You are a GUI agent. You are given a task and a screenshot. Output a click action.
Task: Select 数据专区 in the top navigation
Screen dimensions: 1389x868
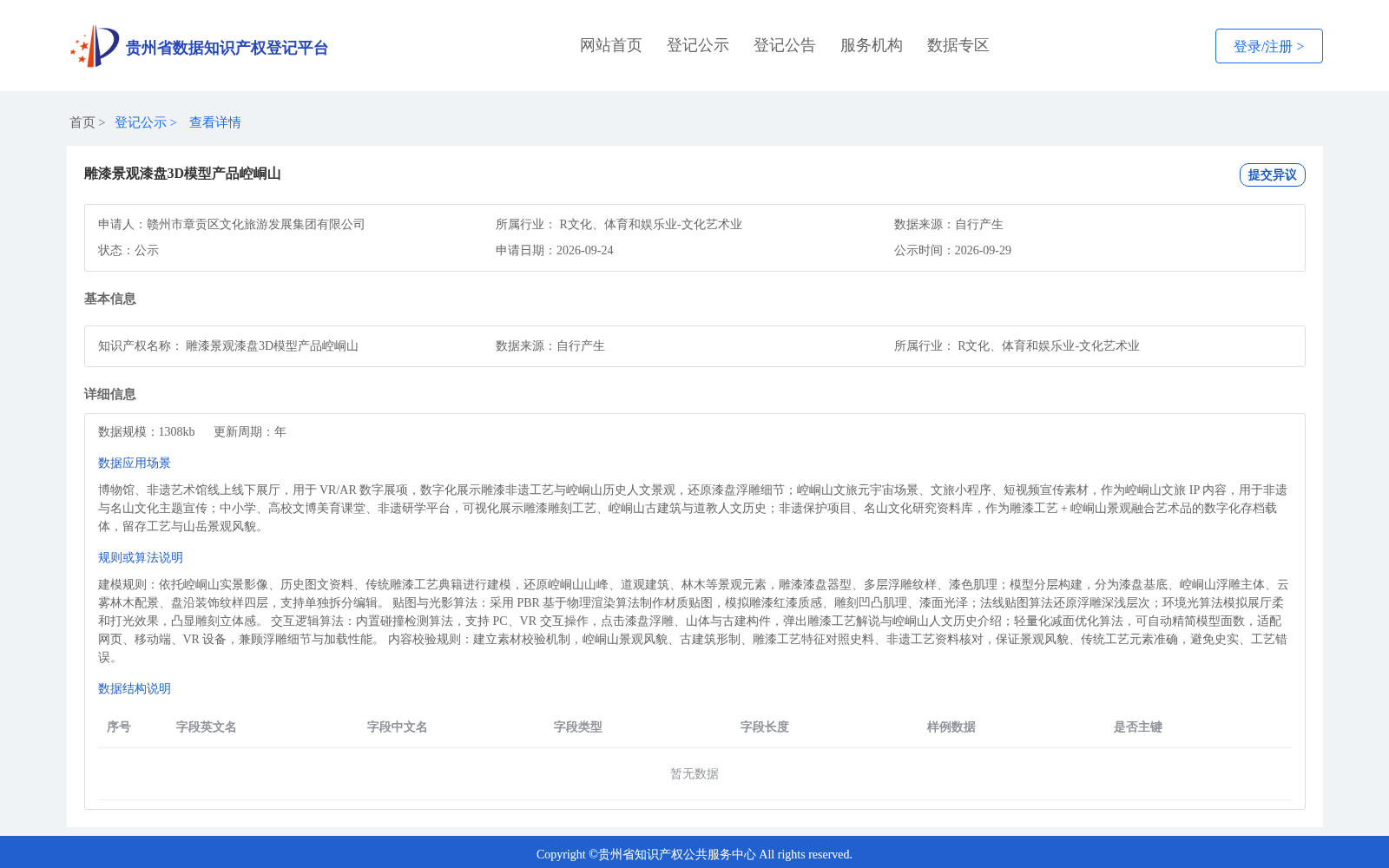(958, 45)
